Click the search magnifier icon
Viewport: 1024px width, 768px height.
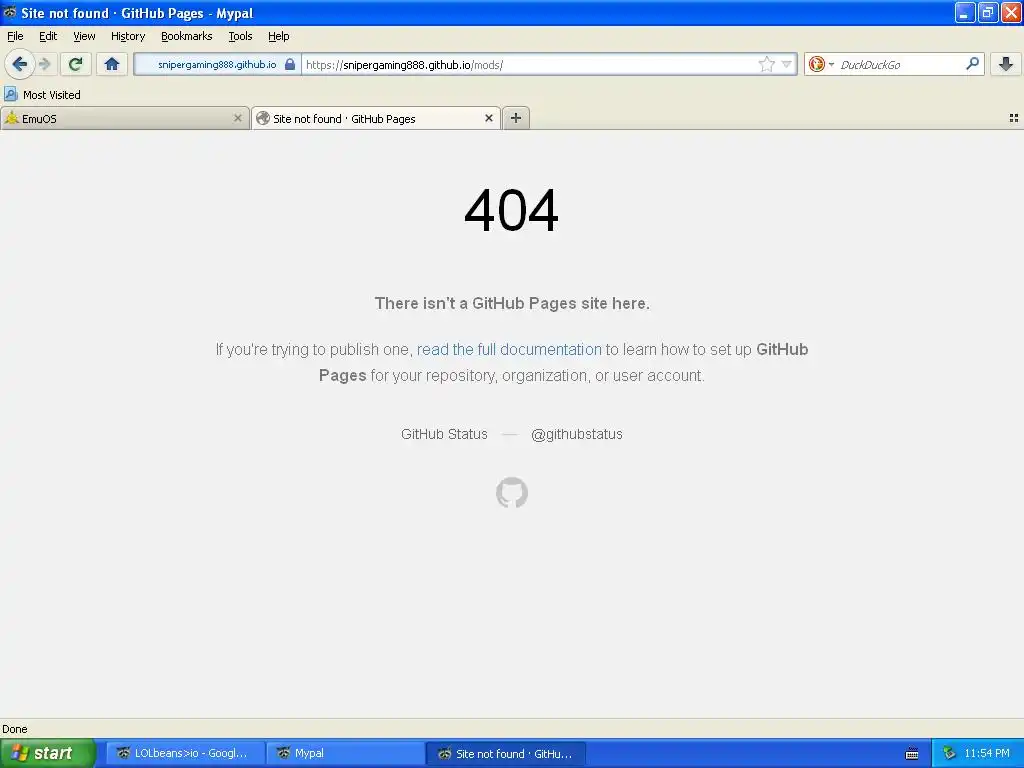point(972,64)
